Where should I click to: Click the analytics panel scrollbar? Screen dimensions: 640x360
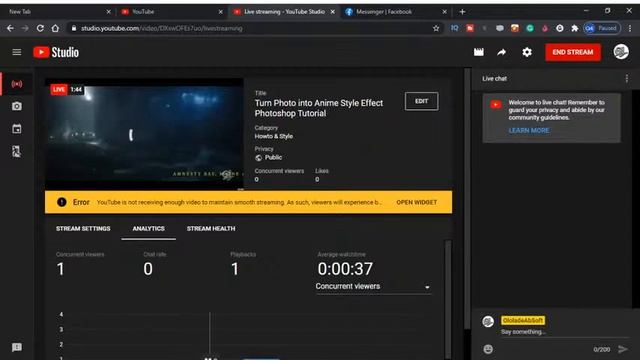(x=448, y=300)
